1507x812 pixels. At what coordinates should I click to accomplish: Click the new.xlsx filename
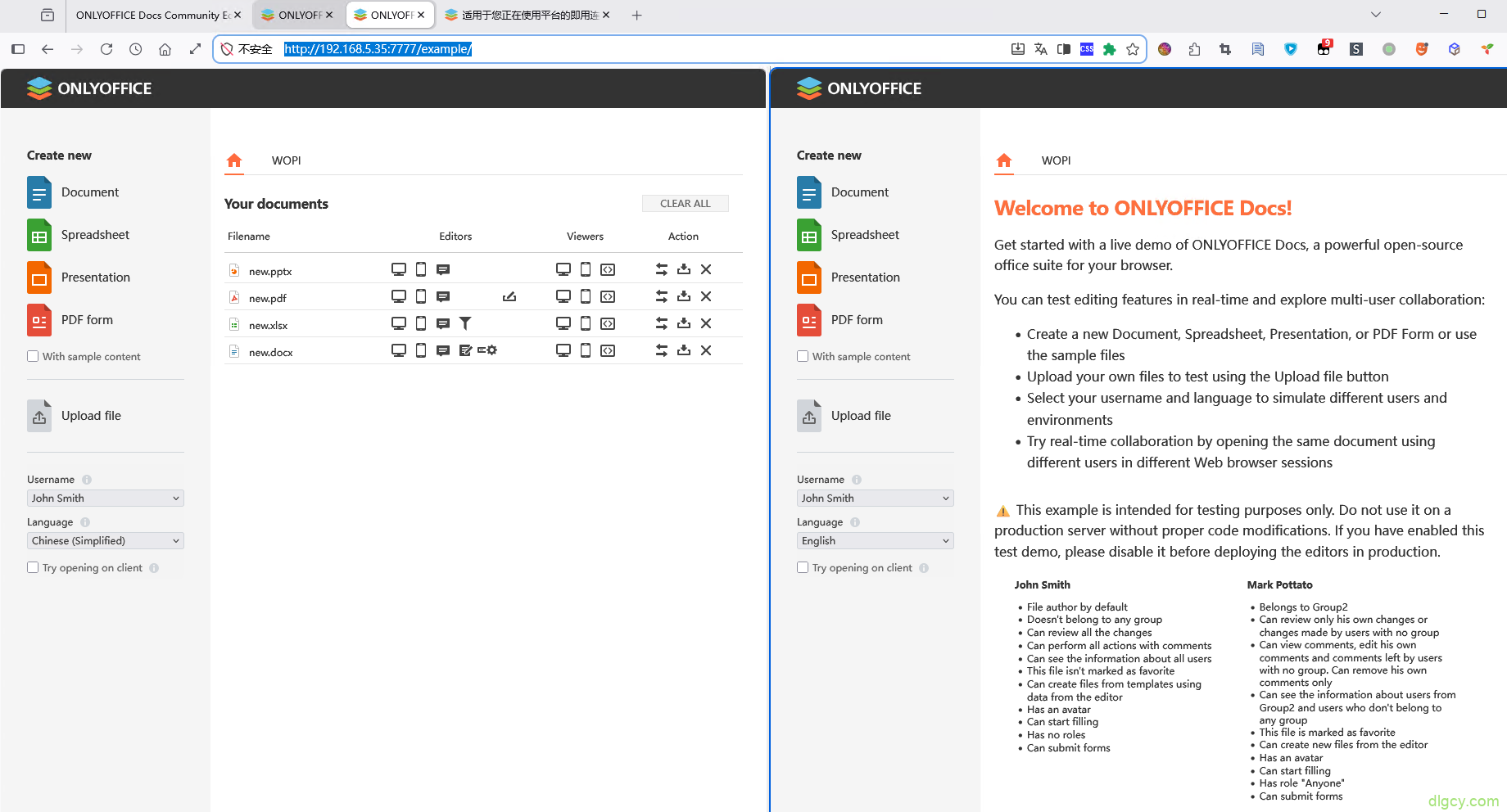(x=269, y=325)
